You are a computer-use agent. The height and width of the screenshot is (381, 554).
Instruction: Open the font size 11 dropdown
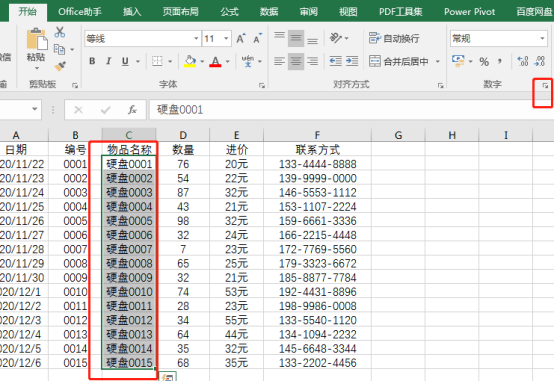click(x=226, y=39)
